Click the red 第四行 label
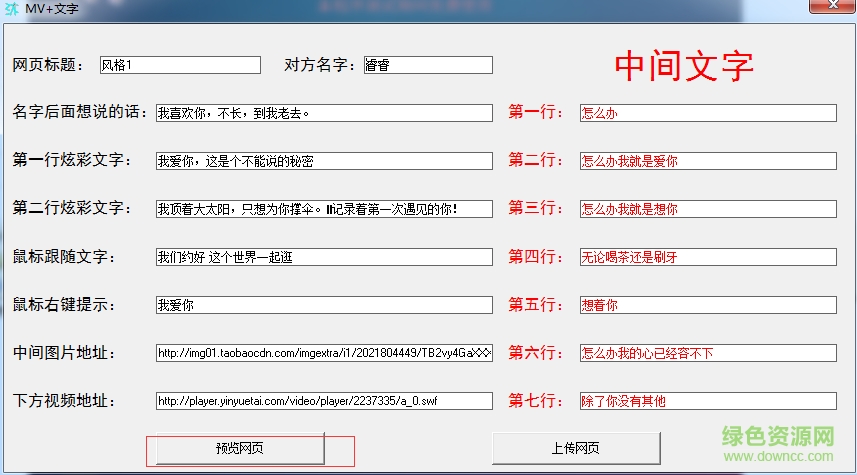 (x=535, y=256)
